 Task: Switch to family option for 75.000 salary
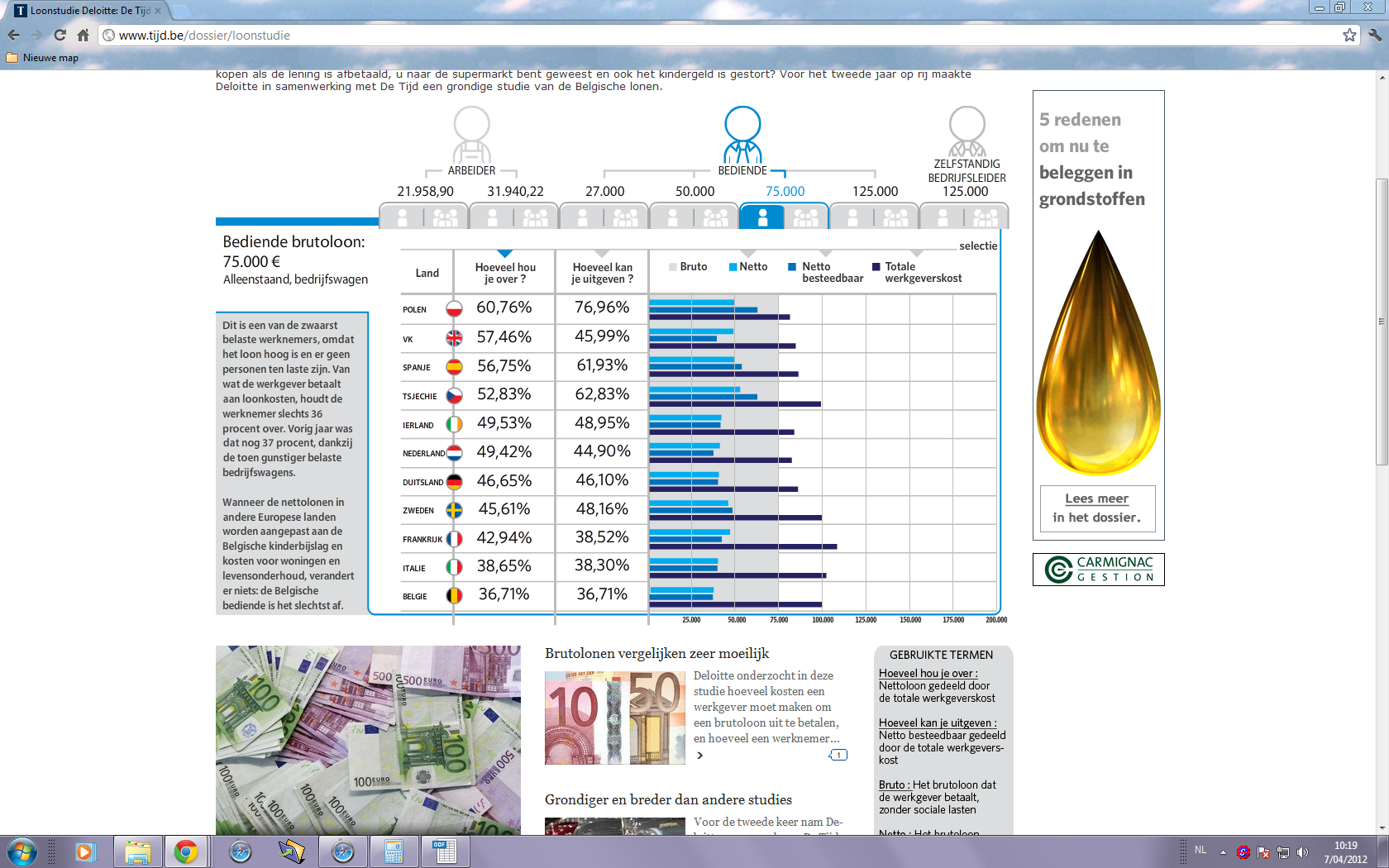pyautogui.click(x=805, y=217)
